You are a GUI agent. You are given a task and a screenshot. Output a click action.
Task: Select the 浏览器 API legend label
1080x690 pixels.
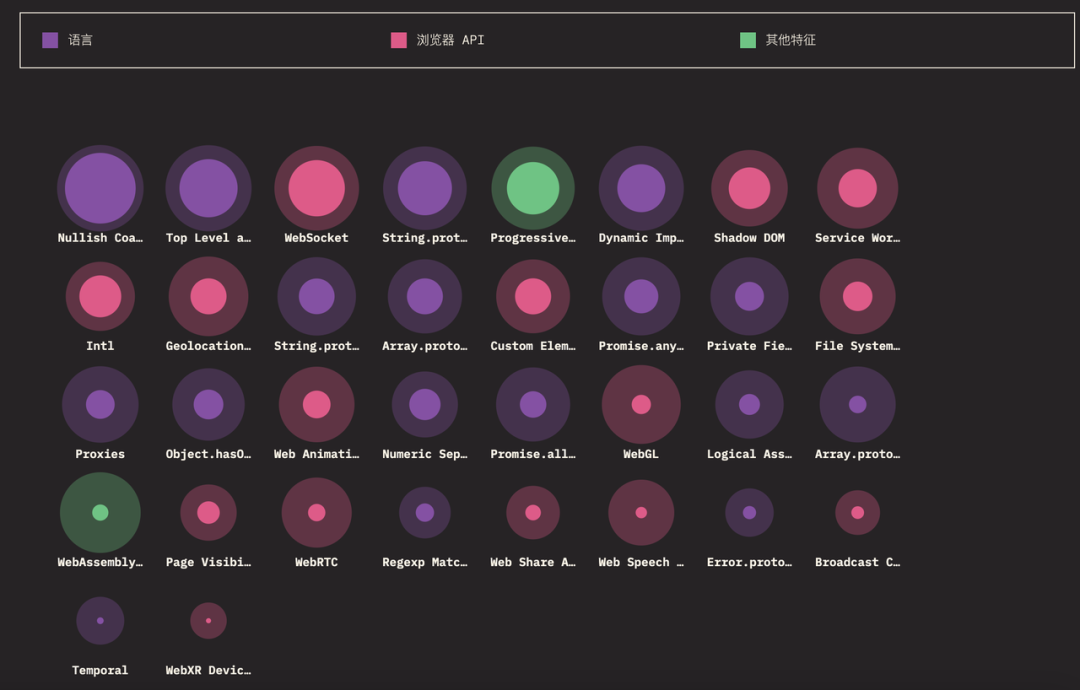tap(450, 40)
